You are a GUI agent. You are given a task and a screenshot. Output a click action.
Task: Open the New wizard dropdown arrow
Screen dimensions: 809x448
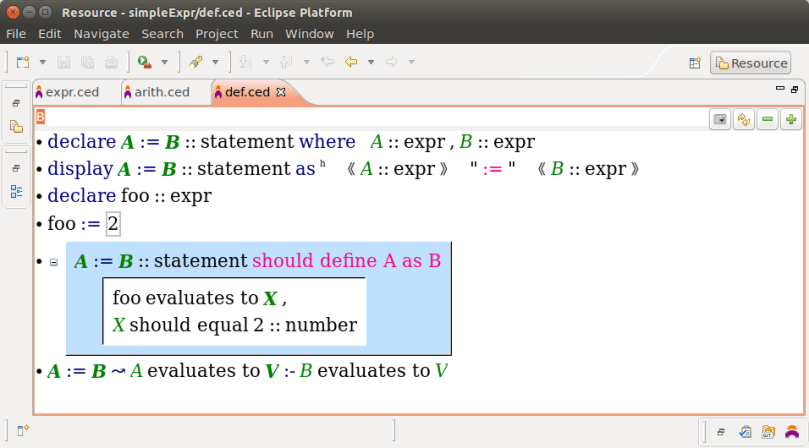coord(43,62)
